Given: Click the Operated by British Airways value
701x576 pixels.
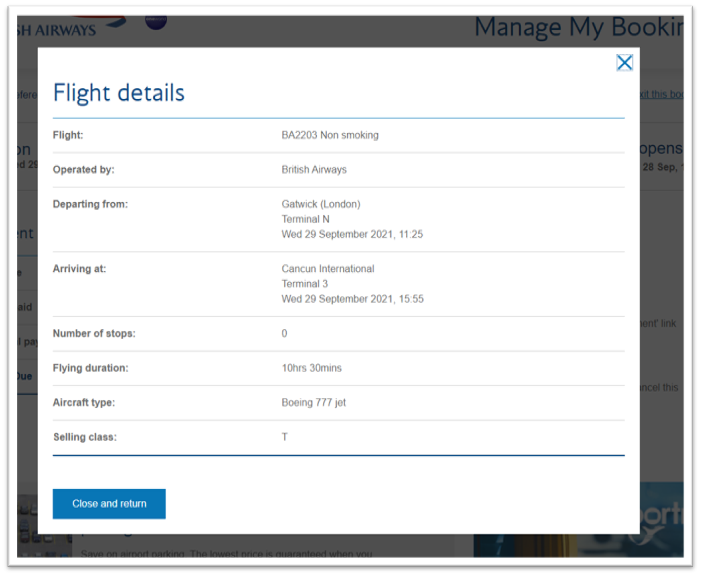Looking at the screenshot, I should tap(314, 170).
